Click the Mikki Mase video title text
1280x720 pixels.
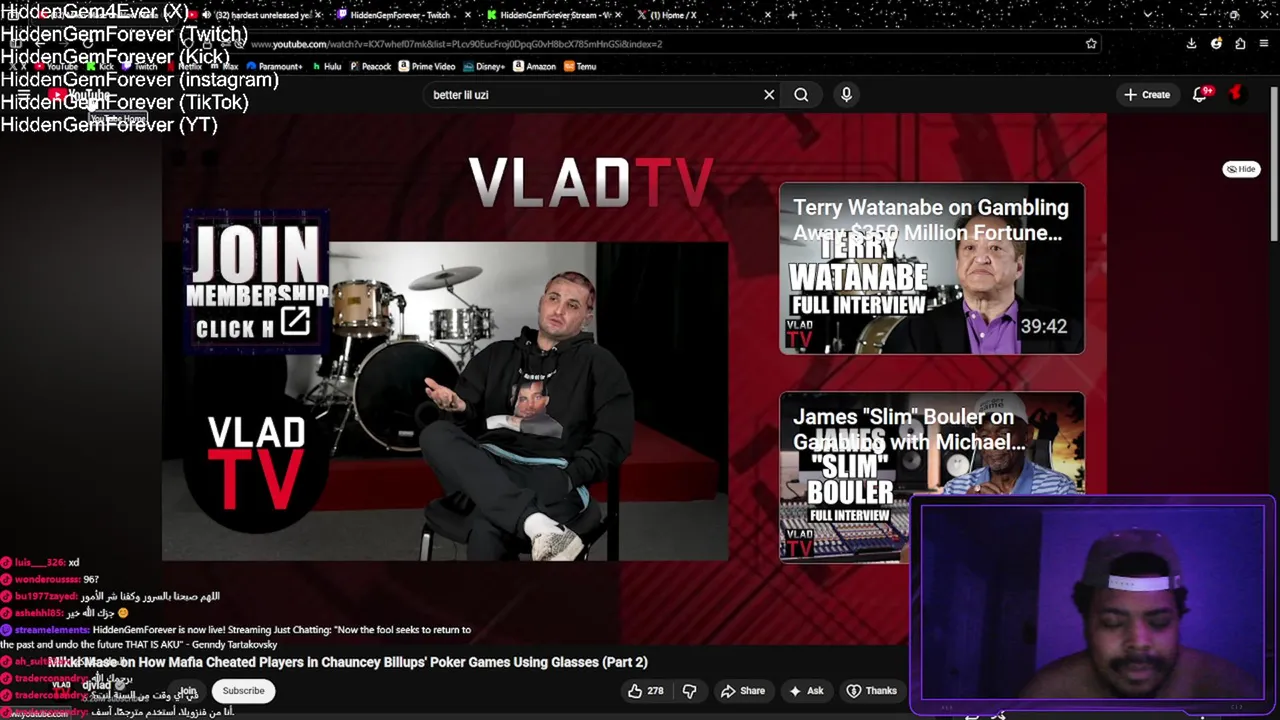pyautogui.click(x=348, y=662)
